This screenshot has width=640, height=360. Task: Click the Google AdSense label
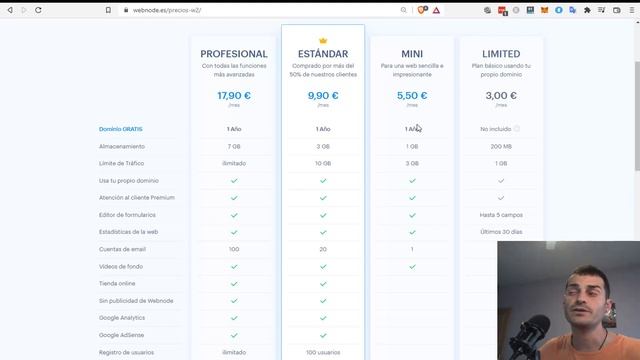(x=121, y=335)
